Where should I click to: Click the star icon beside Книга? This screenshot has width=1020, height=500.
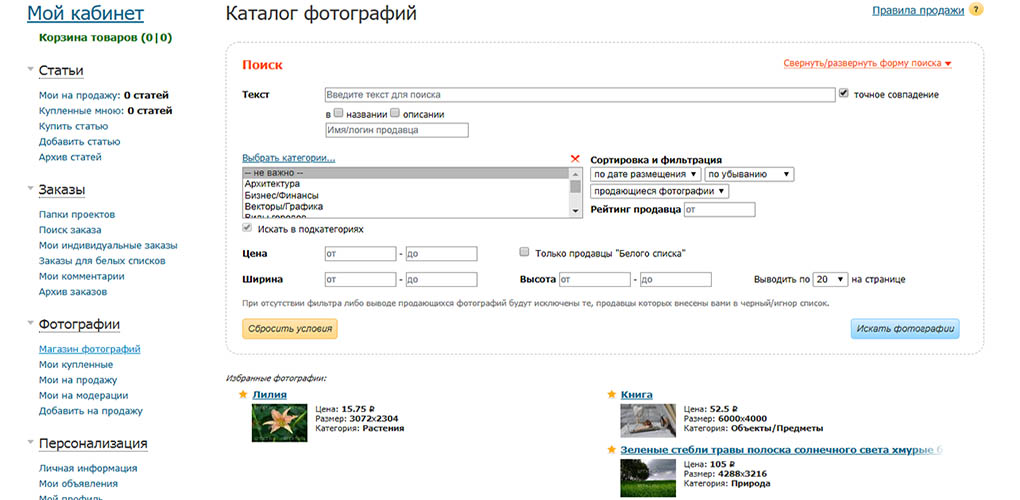[x=611, y=394]
